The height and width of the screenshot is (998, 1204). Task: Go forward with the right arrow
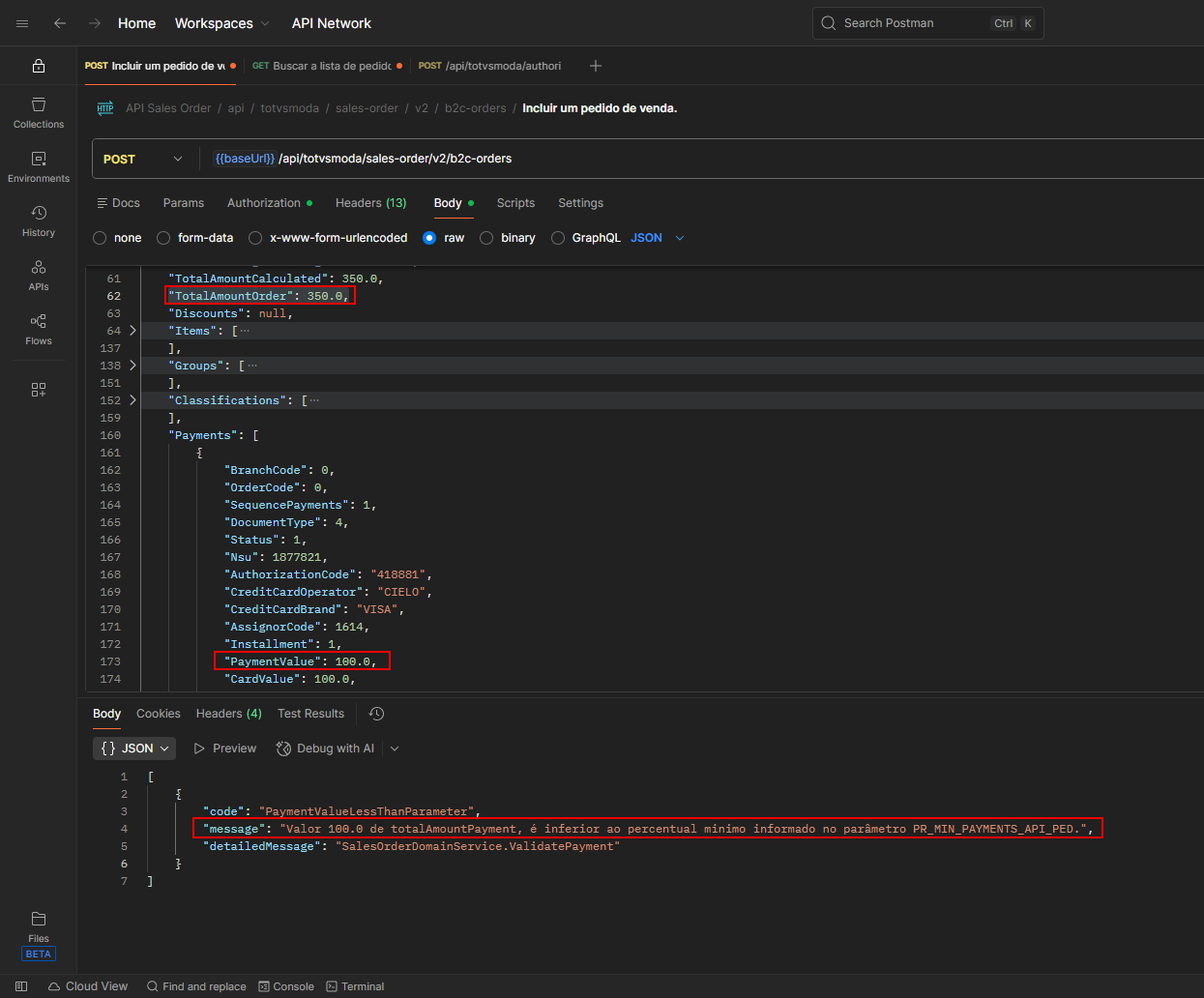pyautogui.click(x=95, y=23)
